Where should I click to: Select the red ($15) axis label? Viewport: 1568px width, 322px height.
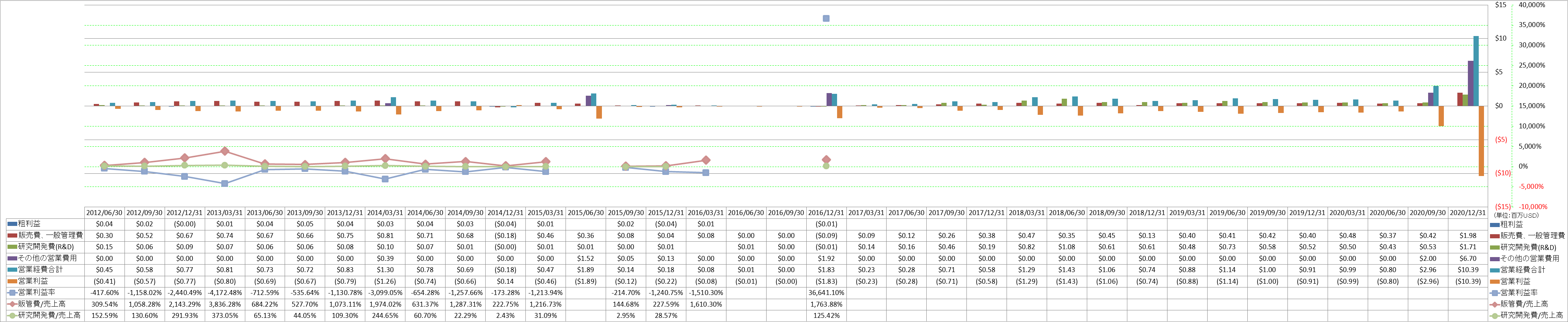point(1502,206)
